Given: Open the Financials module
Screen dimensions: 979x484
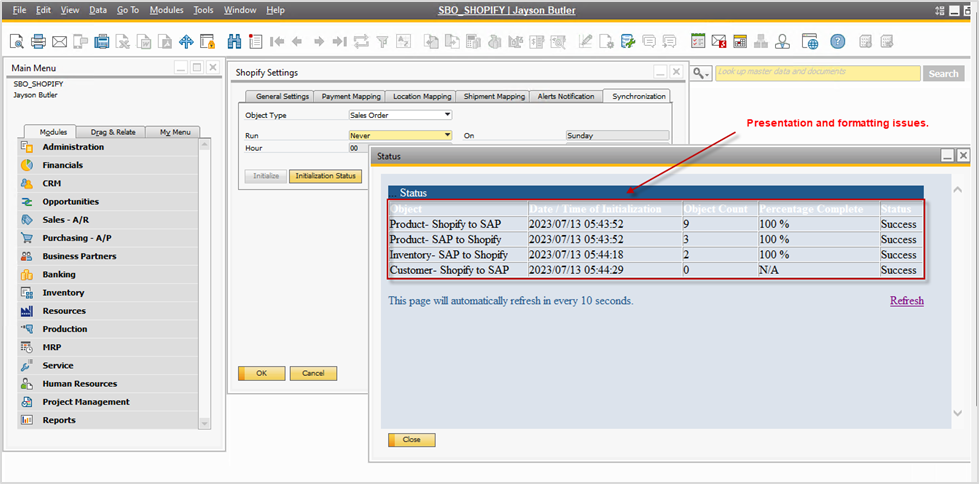Looking at the screenshot, I should [x=62, y=165].
